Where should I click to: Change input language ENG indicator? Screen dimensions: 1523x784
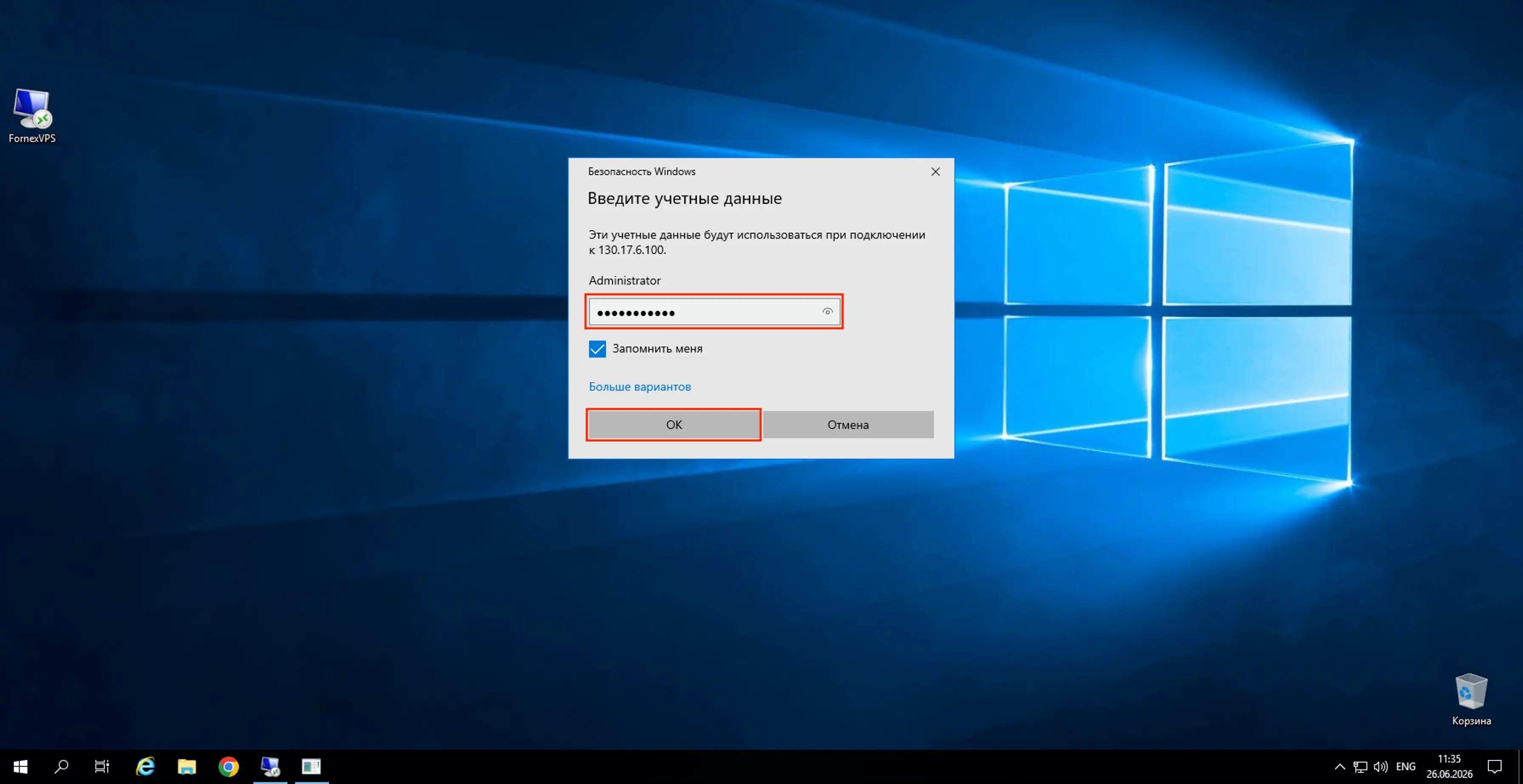pyautogui.click(x=1405, y=767)
